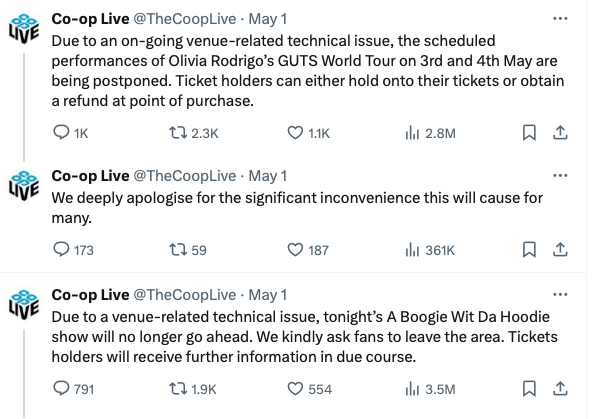Open more options on the A Boogie tweet

560,294
